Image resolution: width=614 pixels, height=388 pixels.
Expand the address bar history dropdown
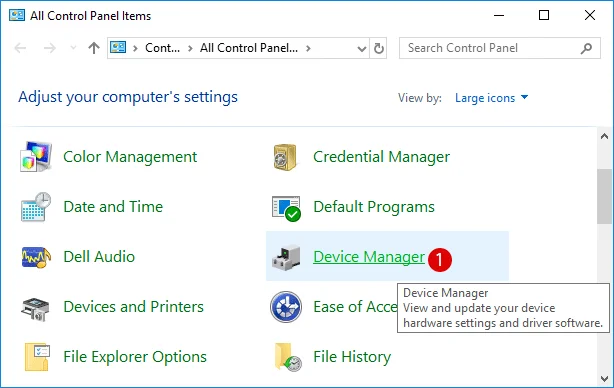pos(362,49)
